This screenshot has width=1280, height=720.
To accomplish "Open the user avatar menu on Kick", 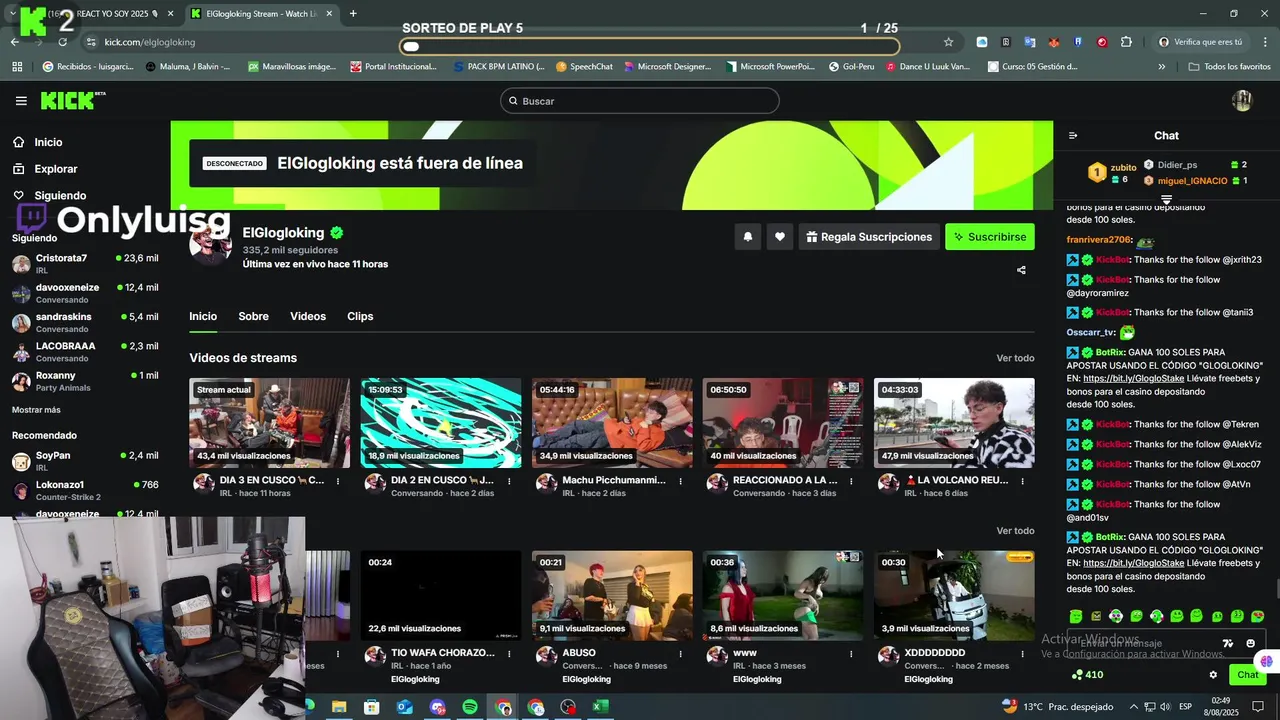I will tap(1242, 100).
